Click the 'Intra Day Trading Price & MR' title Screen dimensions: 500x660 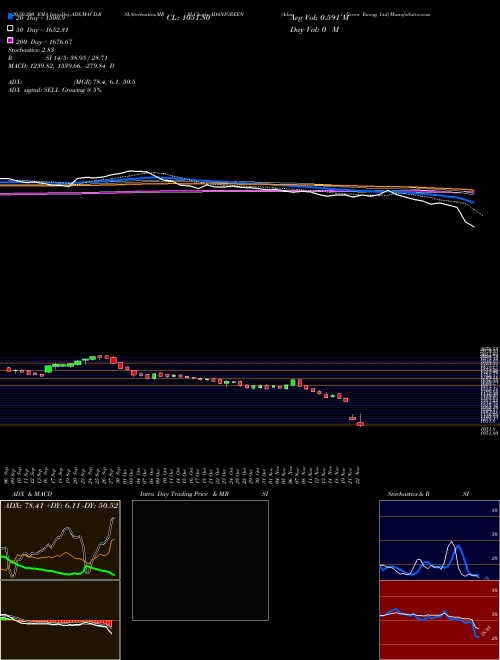pos(185,494)
